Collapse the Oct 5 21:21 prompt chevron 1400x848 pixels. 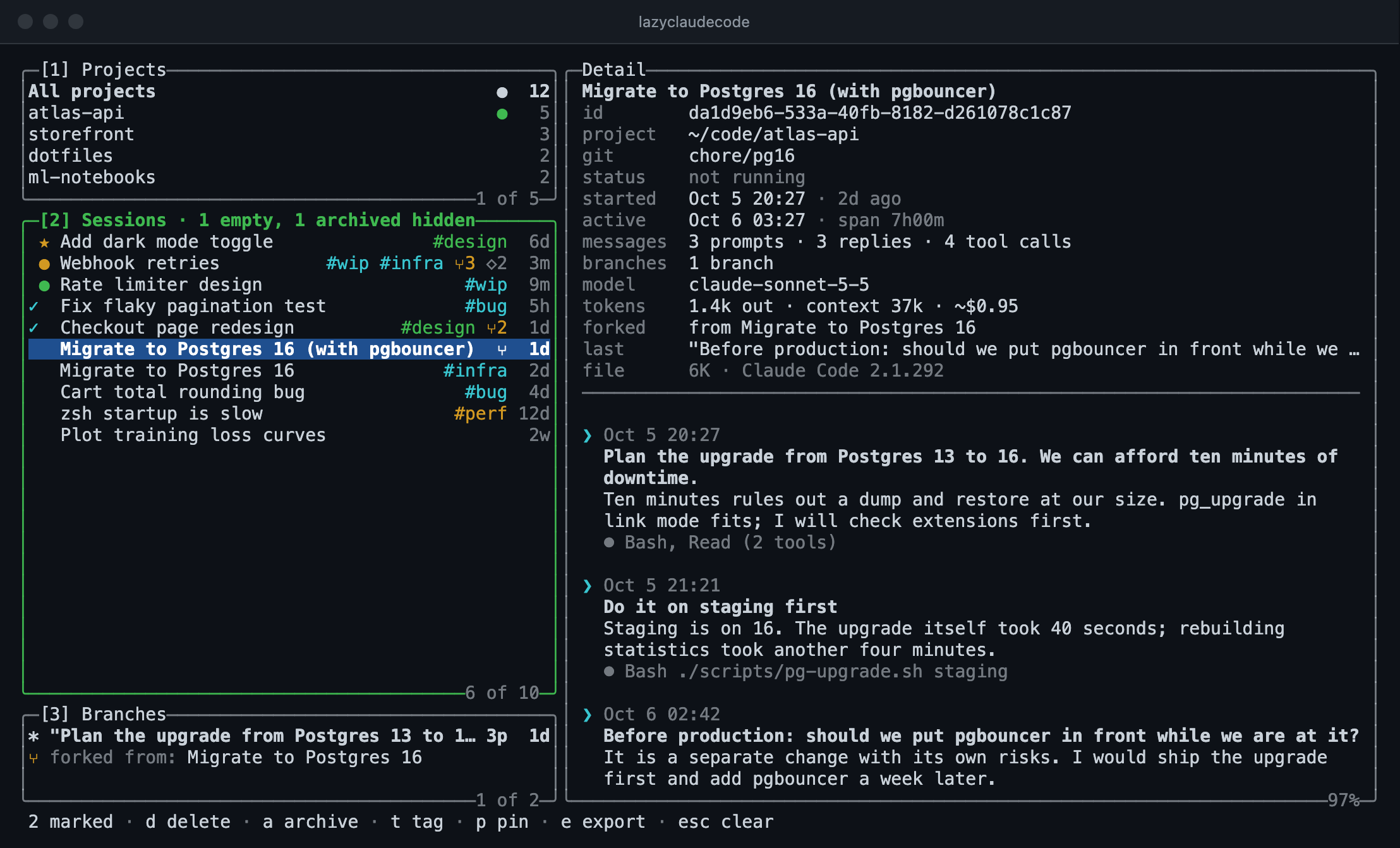coord(588,586)
